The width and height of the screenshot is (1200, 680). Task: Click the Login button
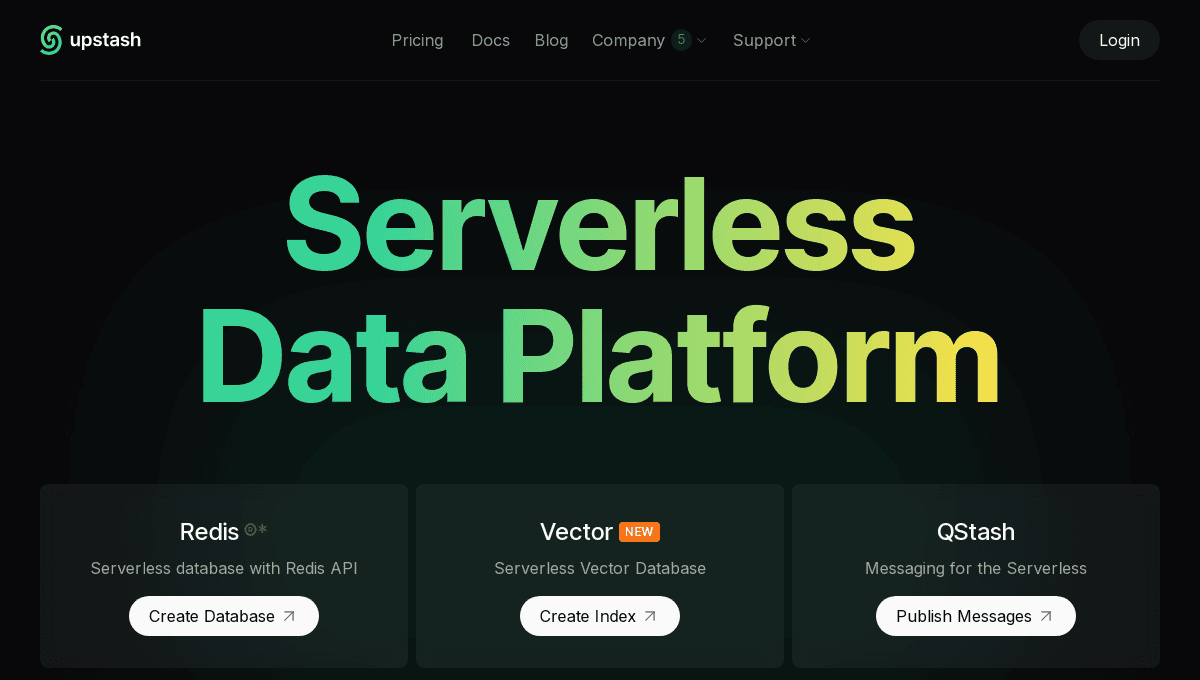point(1119,40)
